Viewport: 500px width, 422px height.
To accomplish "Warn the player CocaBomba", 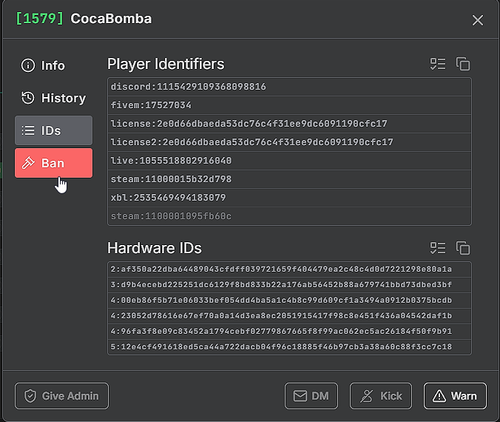I will click(455, 396).
